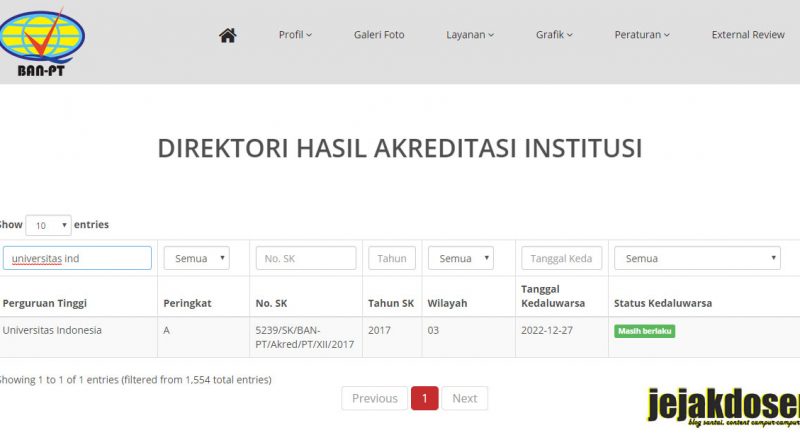Image resolution: width=800 pixels, height=445 pixels.
Task: Open the Status Kedaluwarsa filter dropdown
Action: pyautogui.click(x=697, y=258)
